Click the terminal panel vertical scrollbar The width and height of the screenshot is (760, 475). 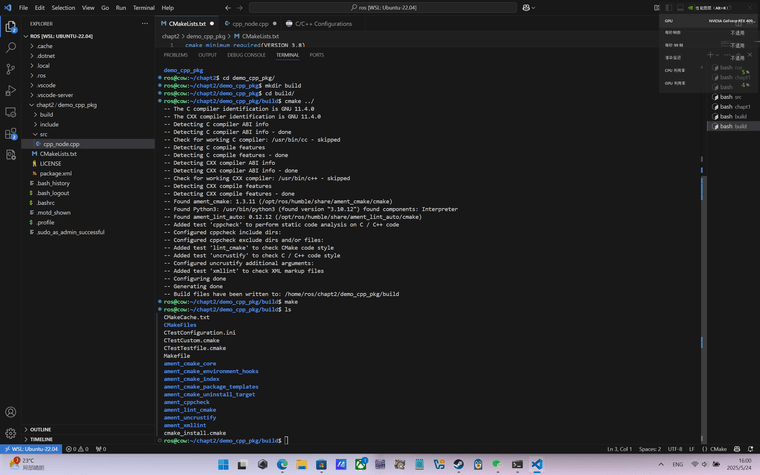tap(702, 310)
